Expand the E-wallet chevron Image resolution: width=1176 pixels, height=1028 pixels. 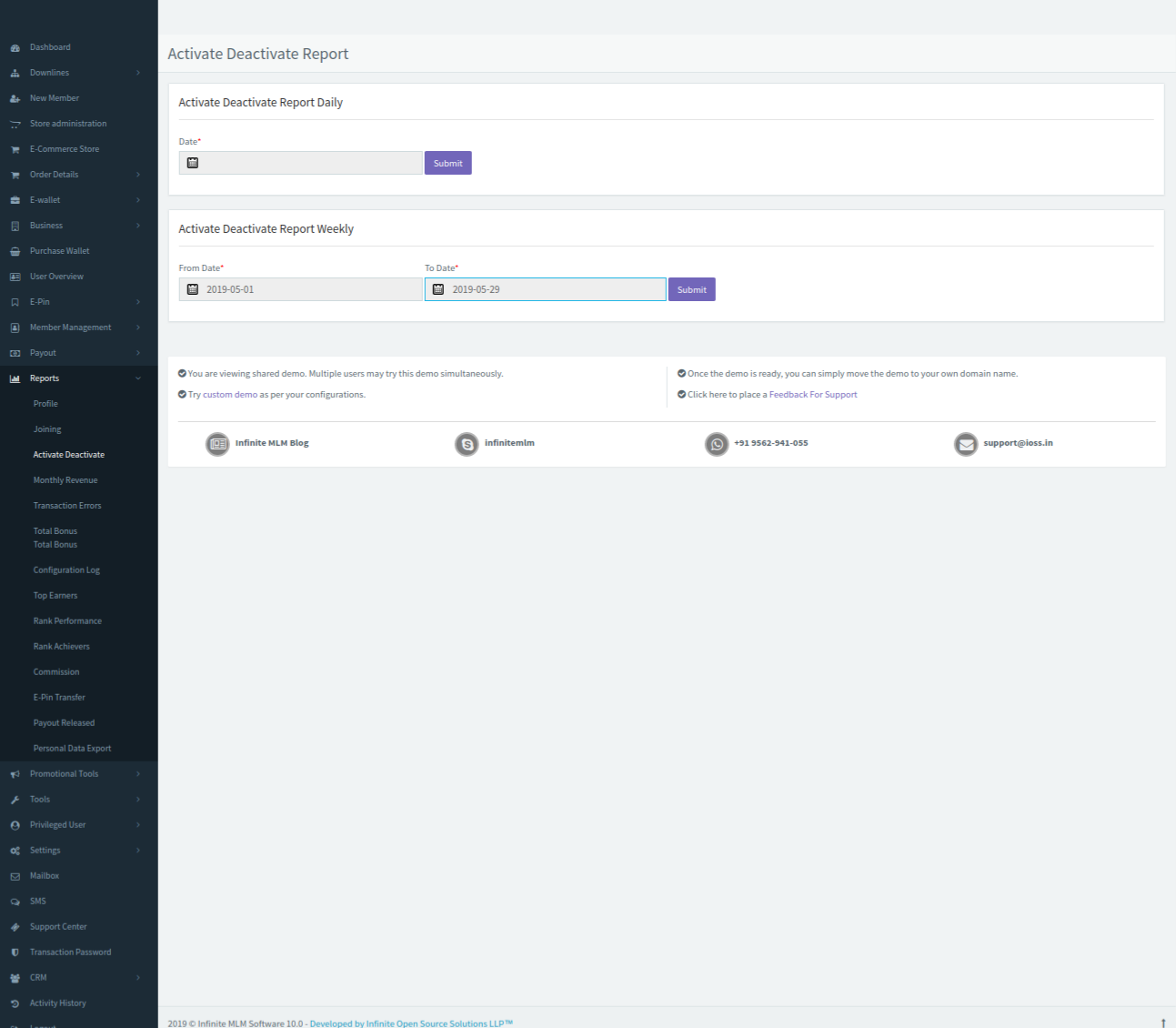click(138, 200)
